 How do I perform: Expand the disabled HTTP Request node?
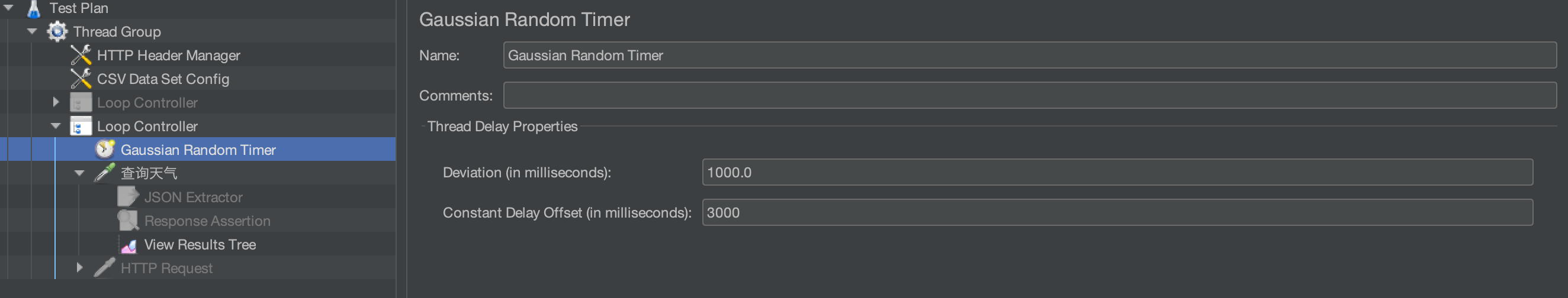[80, 268]
